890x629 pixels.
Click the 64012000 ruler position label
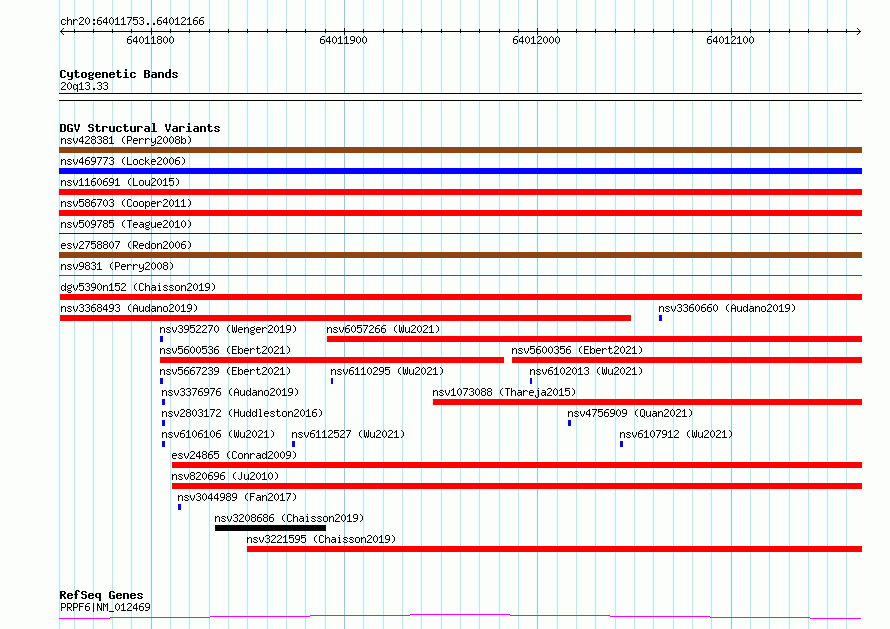536,40
